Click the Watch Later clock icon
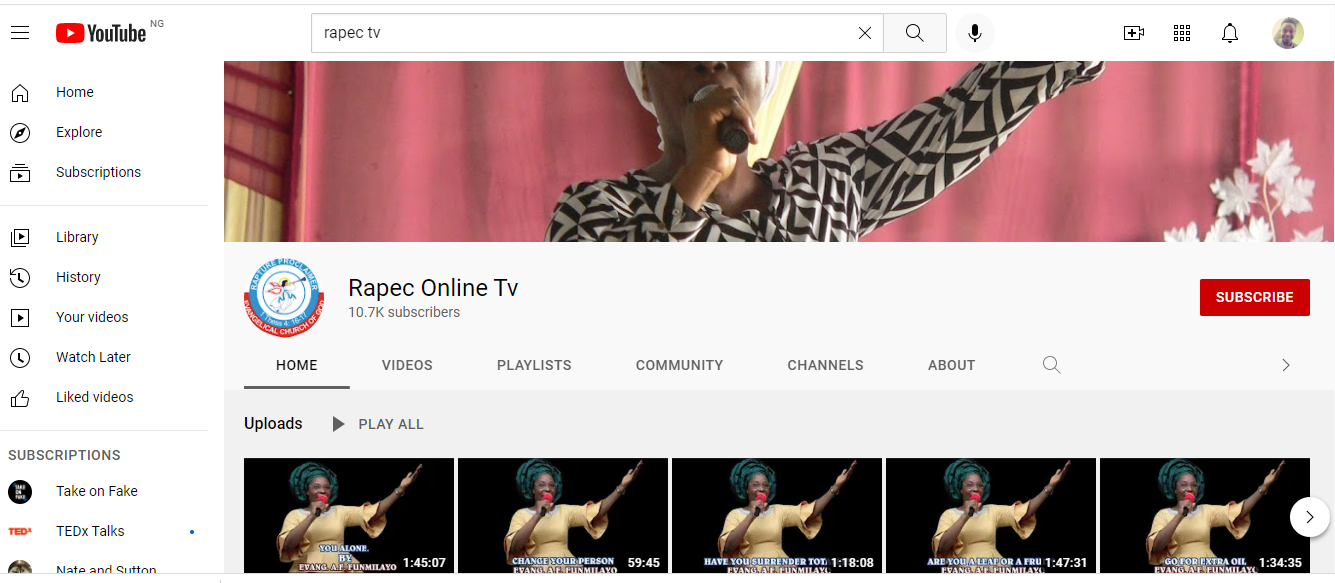This screenshot has width=1335, height=583. [x=20, y=357]
